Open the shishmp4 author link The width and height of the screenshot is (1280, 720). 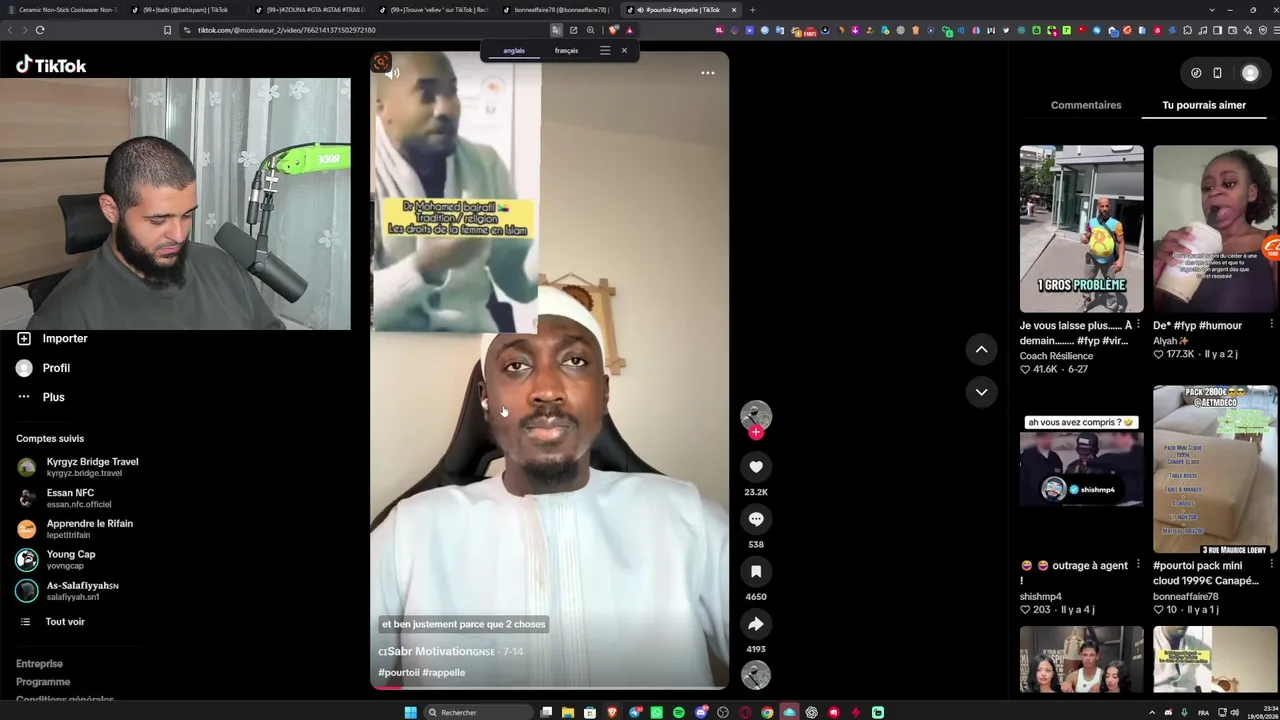click(1041, 597)
